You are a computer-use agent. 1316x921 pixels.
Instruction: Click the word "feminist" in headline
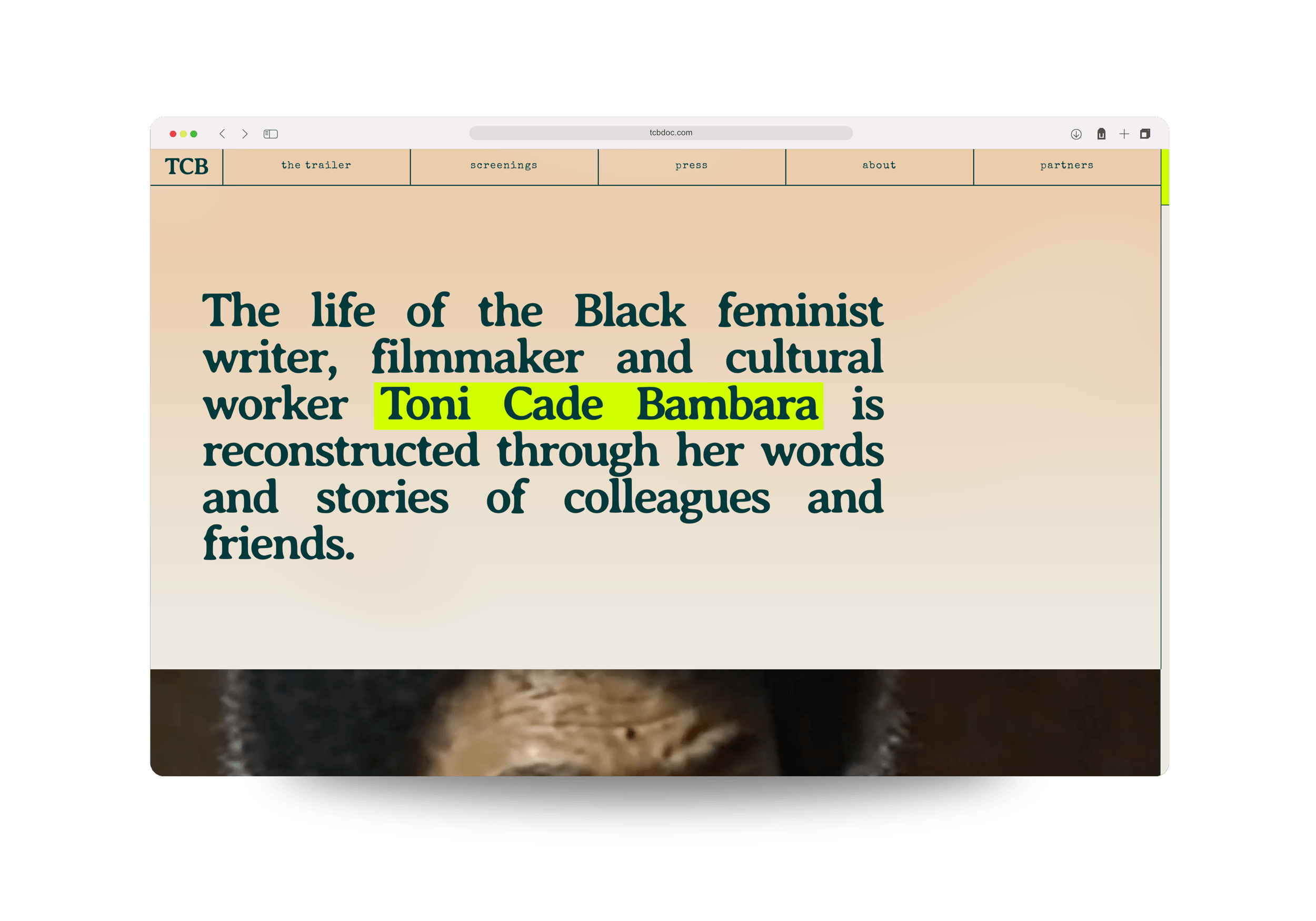[801, 311]
